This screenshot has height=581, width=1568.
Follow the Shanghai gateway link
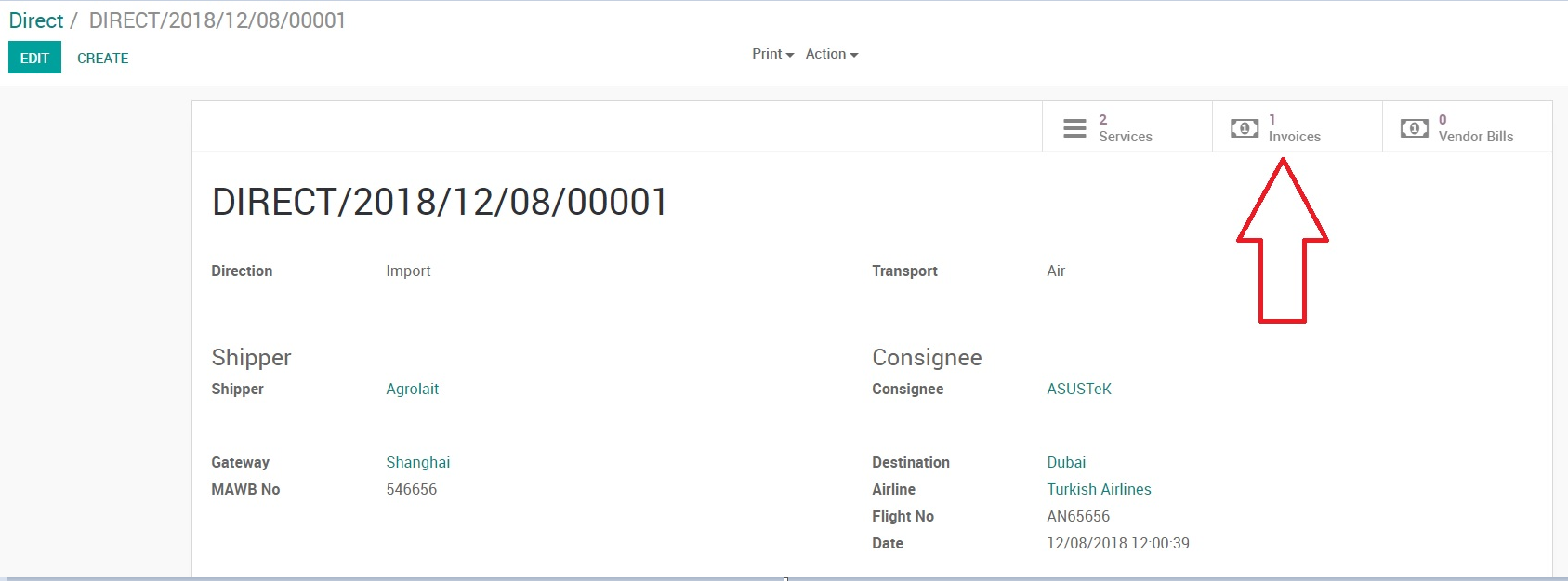417,462
